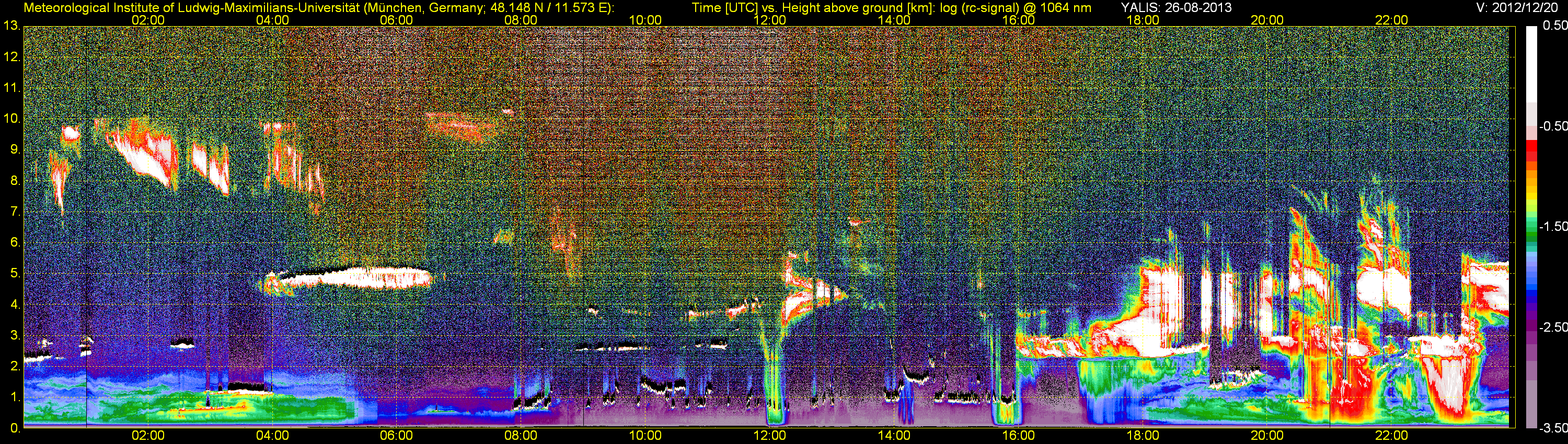Pick the red band of the color scale
Viewport: 1568px width, 444px height.
point(1531,150)
